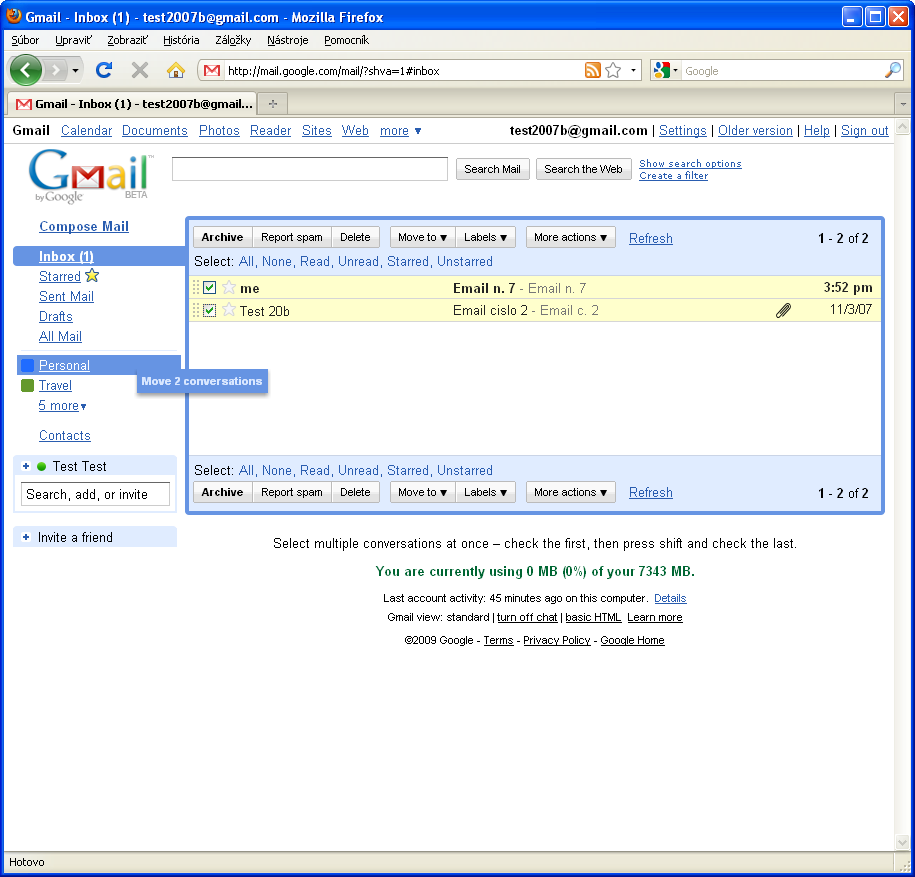Click the Search Mail button
The height and width of the screenshot is (877, 915).
(493, 169)
